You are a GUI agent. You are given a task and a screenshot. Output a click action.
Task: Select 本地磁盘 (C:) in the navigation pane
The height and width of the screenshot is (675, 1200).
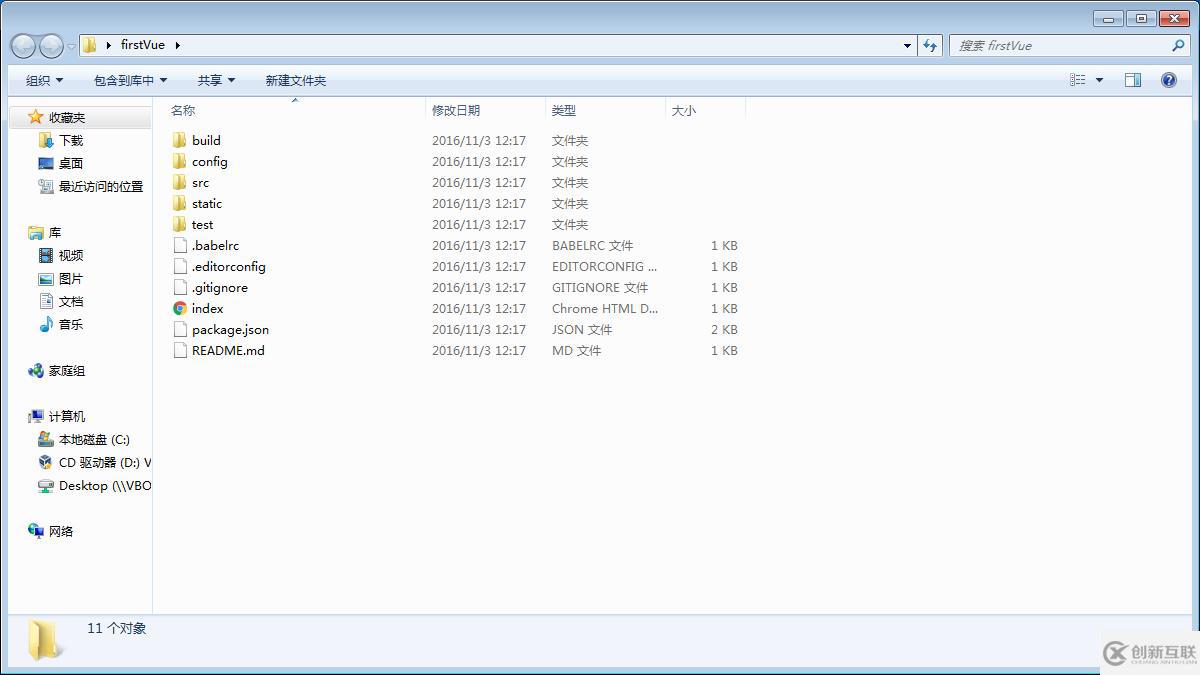pos(96,439)
